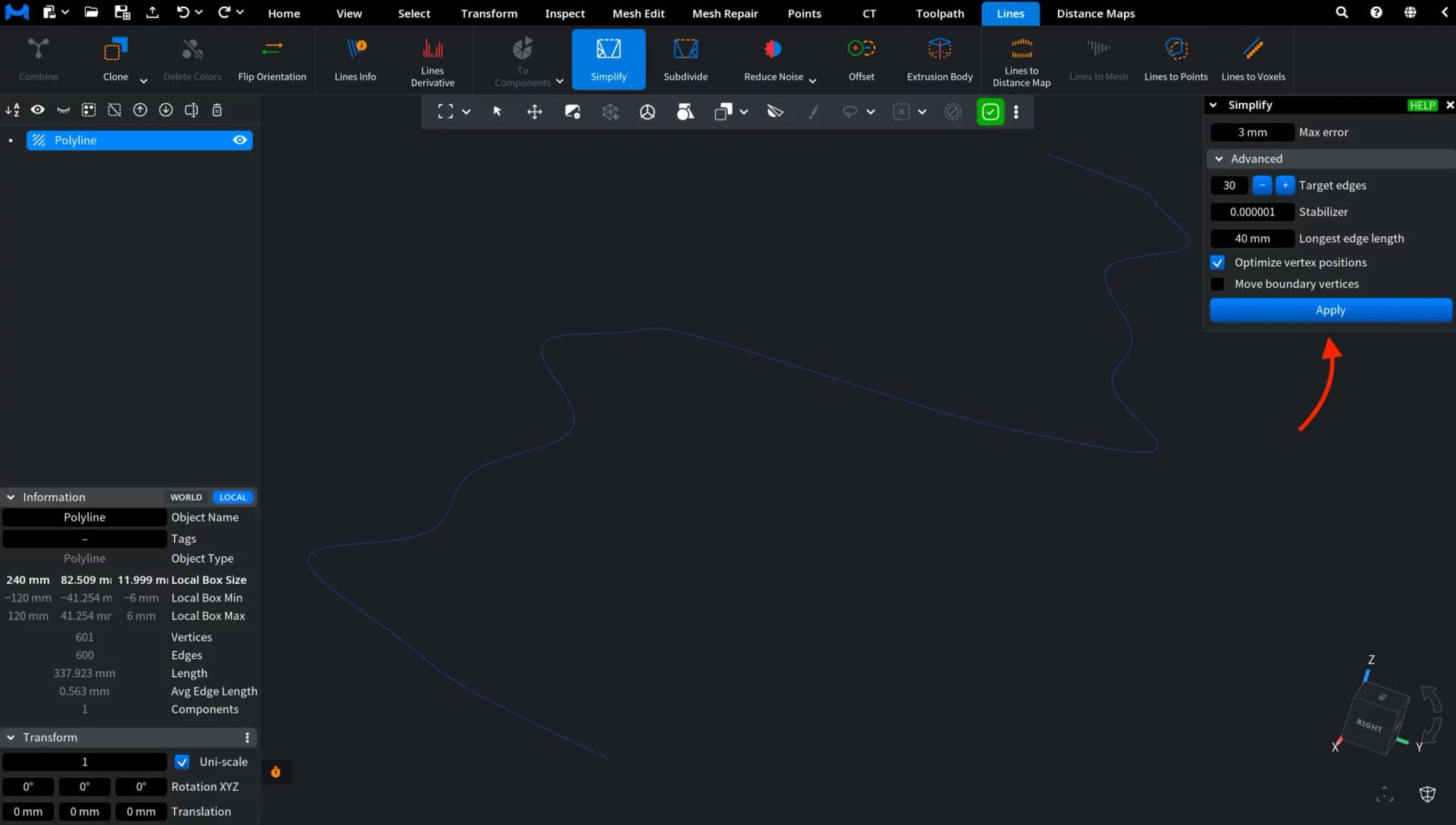The height and width of the screenshot is (825, 1456).
Task: Increase Target edges with plus button
Action: [x=1285, y=185]
